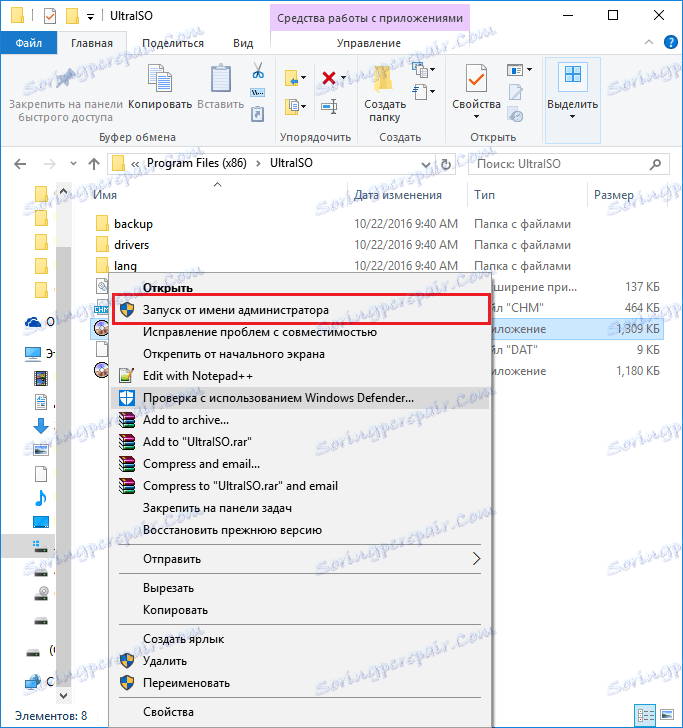This screenshot has height=728, width=683.
Task: Sort by the Размер column header
Action: pyautogui.click(x=613, y=195)
